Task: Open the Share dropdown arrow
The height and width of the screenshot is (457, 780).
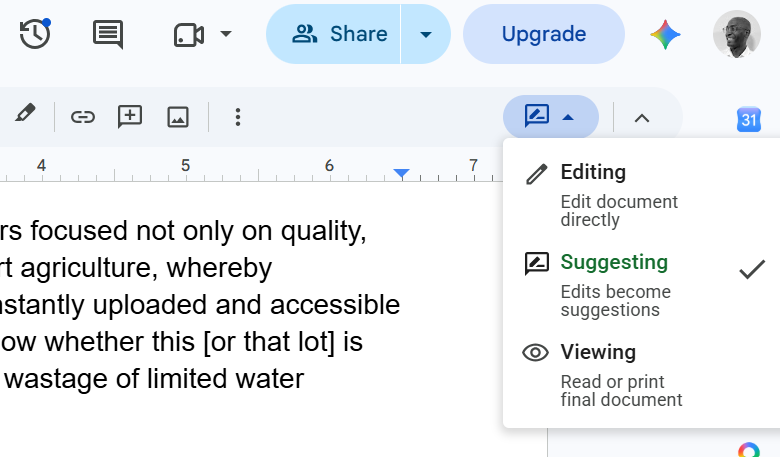Action: (426, 34)
